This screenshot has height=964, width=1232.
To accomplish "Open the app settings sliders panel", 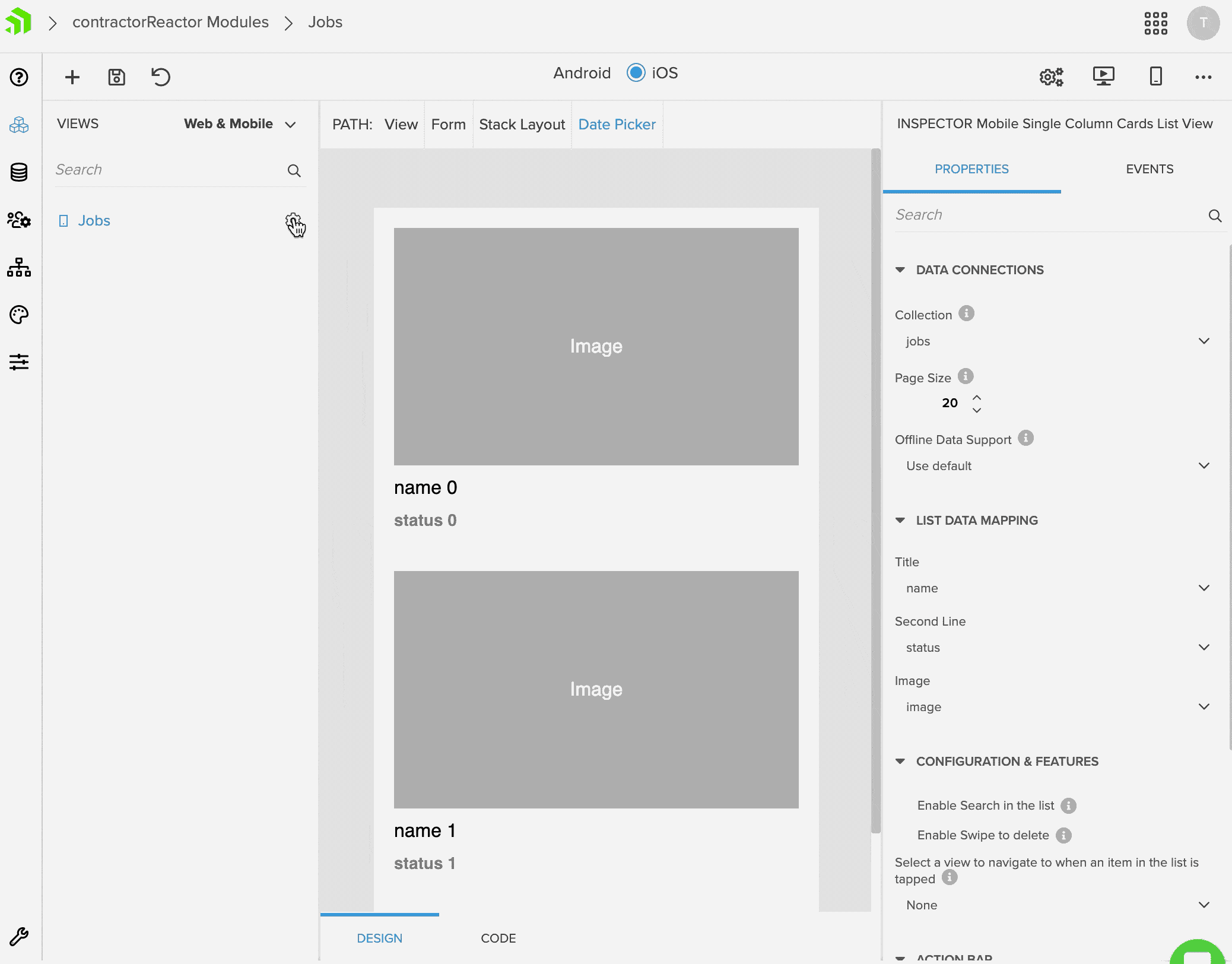I will 18,363.
